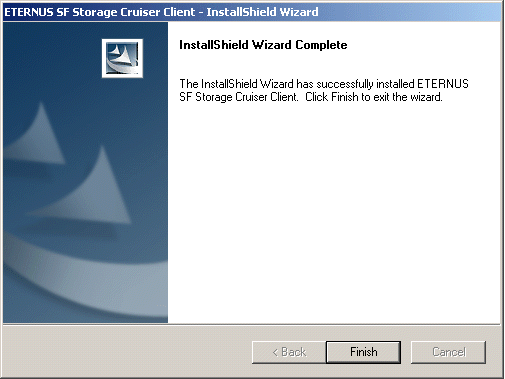Click the gray footer area left of Back
Image resolution: width=505 pixels, height=379 pixels.
[127, 352]
